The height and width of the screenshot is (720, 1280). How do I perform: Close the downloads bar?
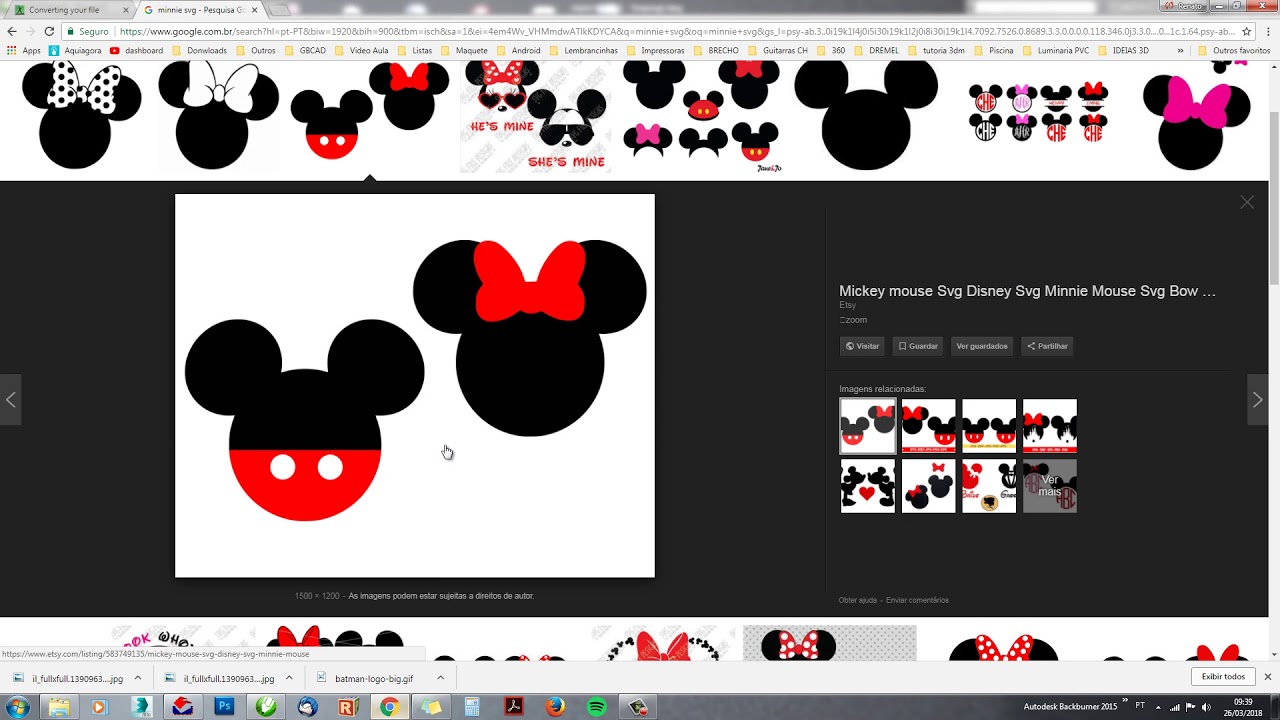(1267, 677)
